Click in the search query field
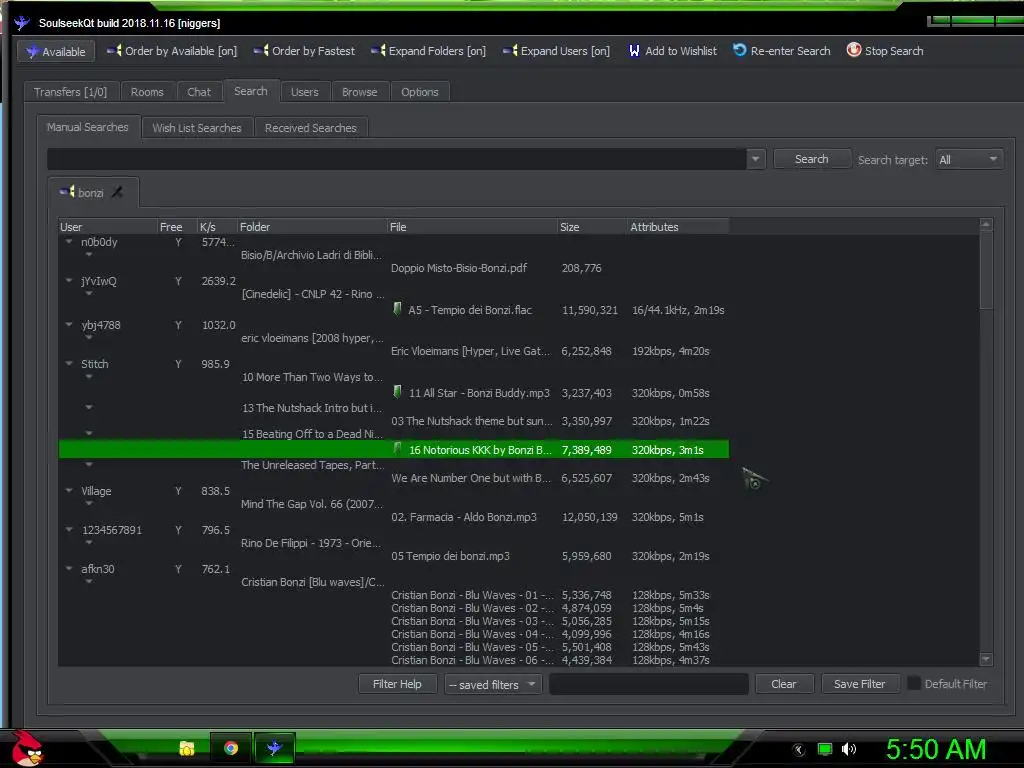This screenshot has width=1024, height=768. click(396, 159)
